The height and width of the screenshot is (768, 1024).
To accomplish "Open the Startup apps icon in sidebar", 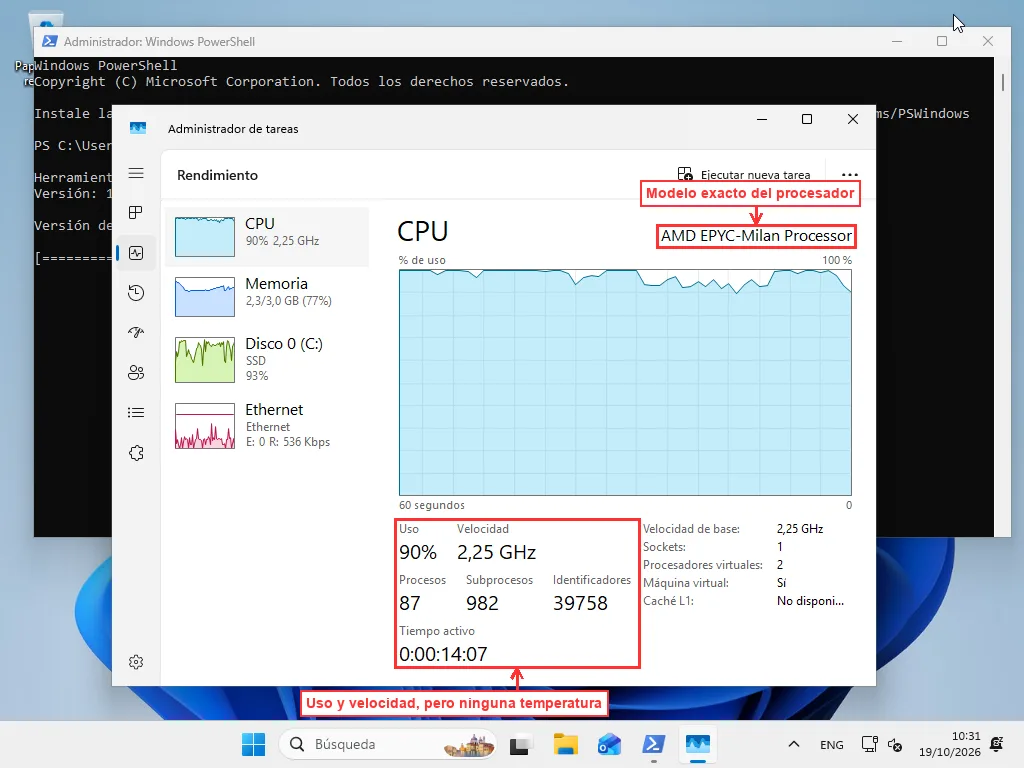I will tap(136, 332).
